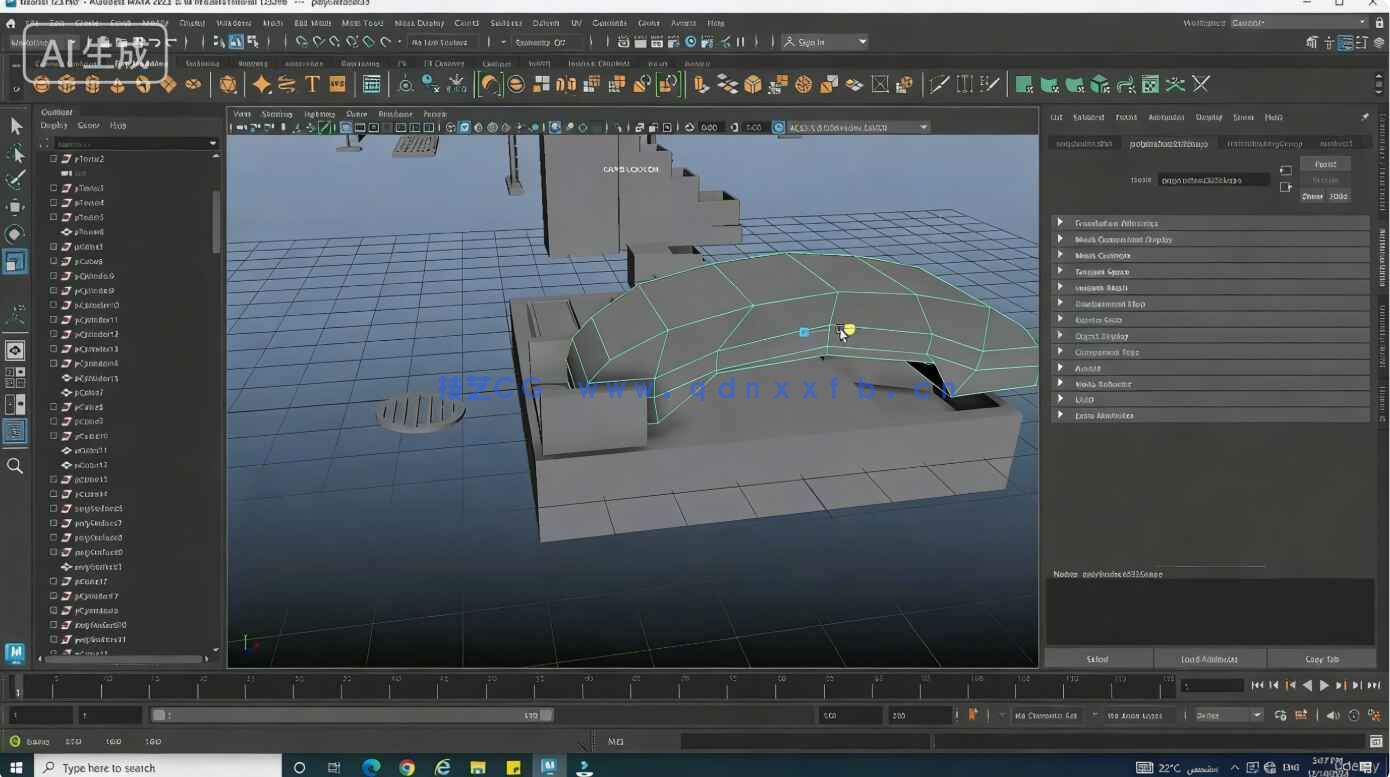Image resolution: width=1390 pixels, height=777 pixels.
Task: Toggle the pCube8 checkbox in Outliner
Action: point(54,261)
